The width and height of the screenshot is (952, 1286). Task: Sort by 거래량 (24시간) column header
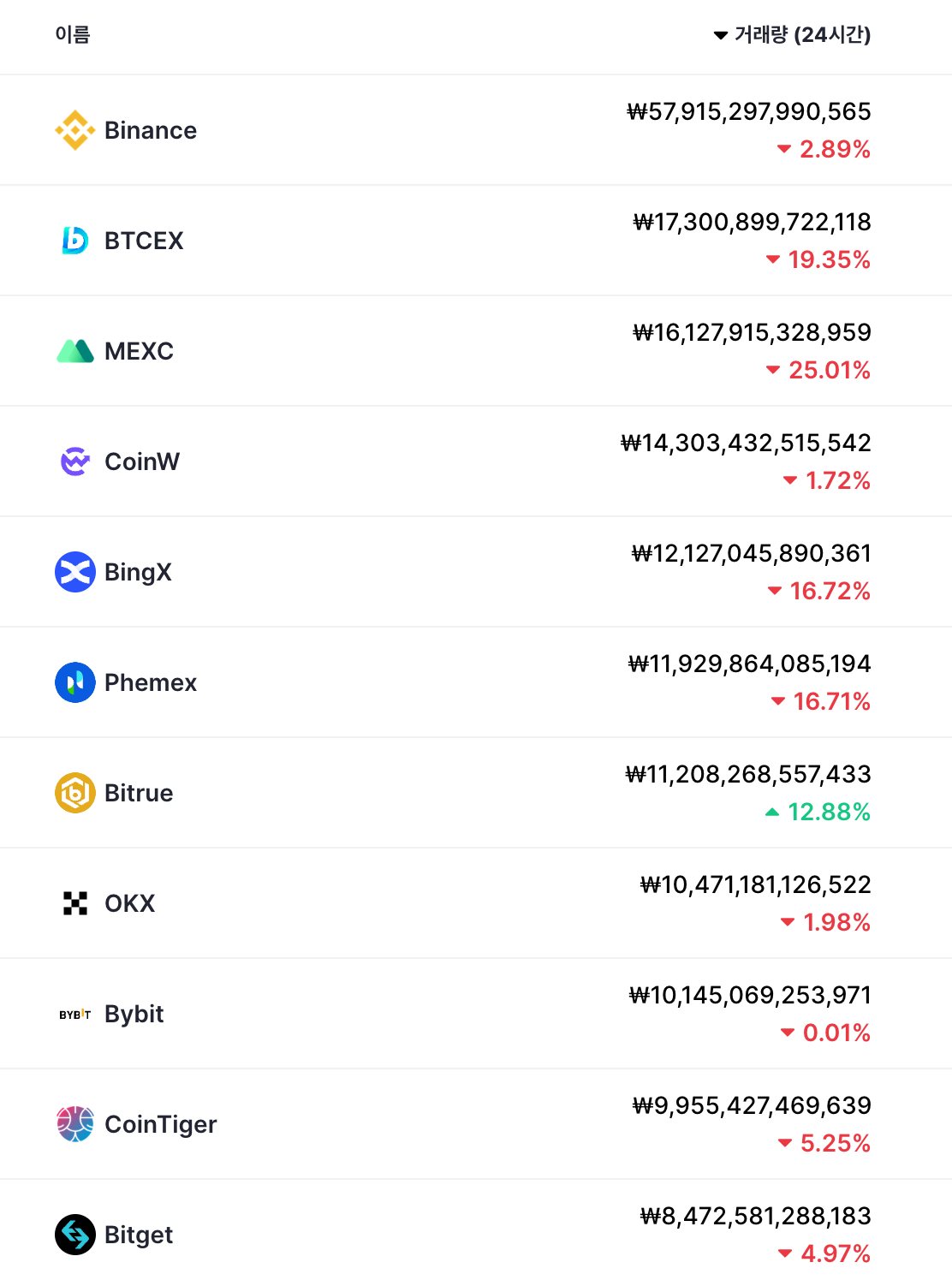802,35
